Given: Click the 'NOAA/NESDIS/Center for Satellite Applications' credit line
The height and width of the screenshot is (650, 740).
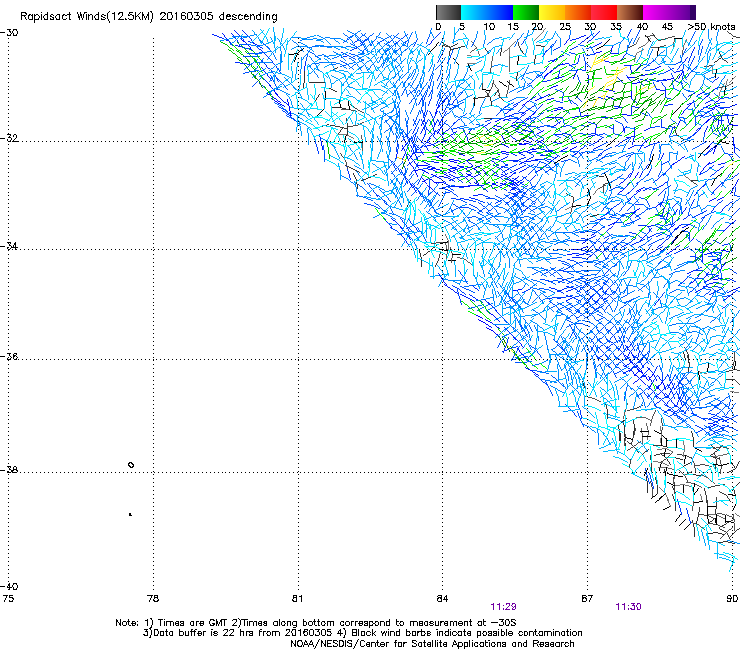Looking at the screenshot, I should tap(432, 644).
